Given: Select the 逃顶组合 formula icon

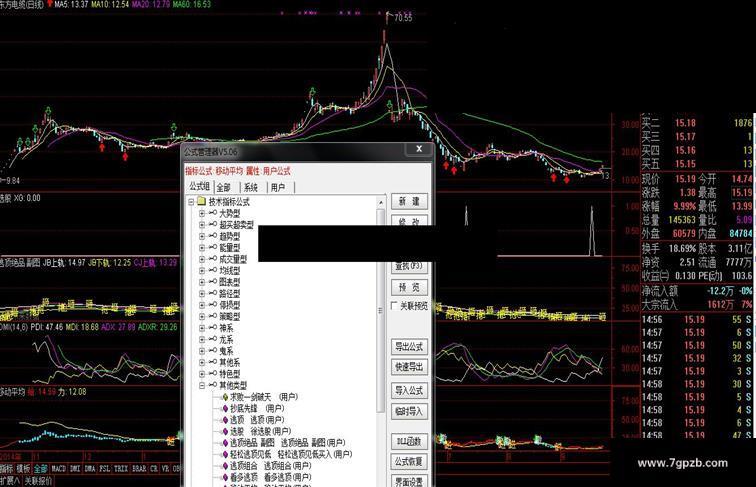Looking at the screenshot, I should tap(225, 466).
